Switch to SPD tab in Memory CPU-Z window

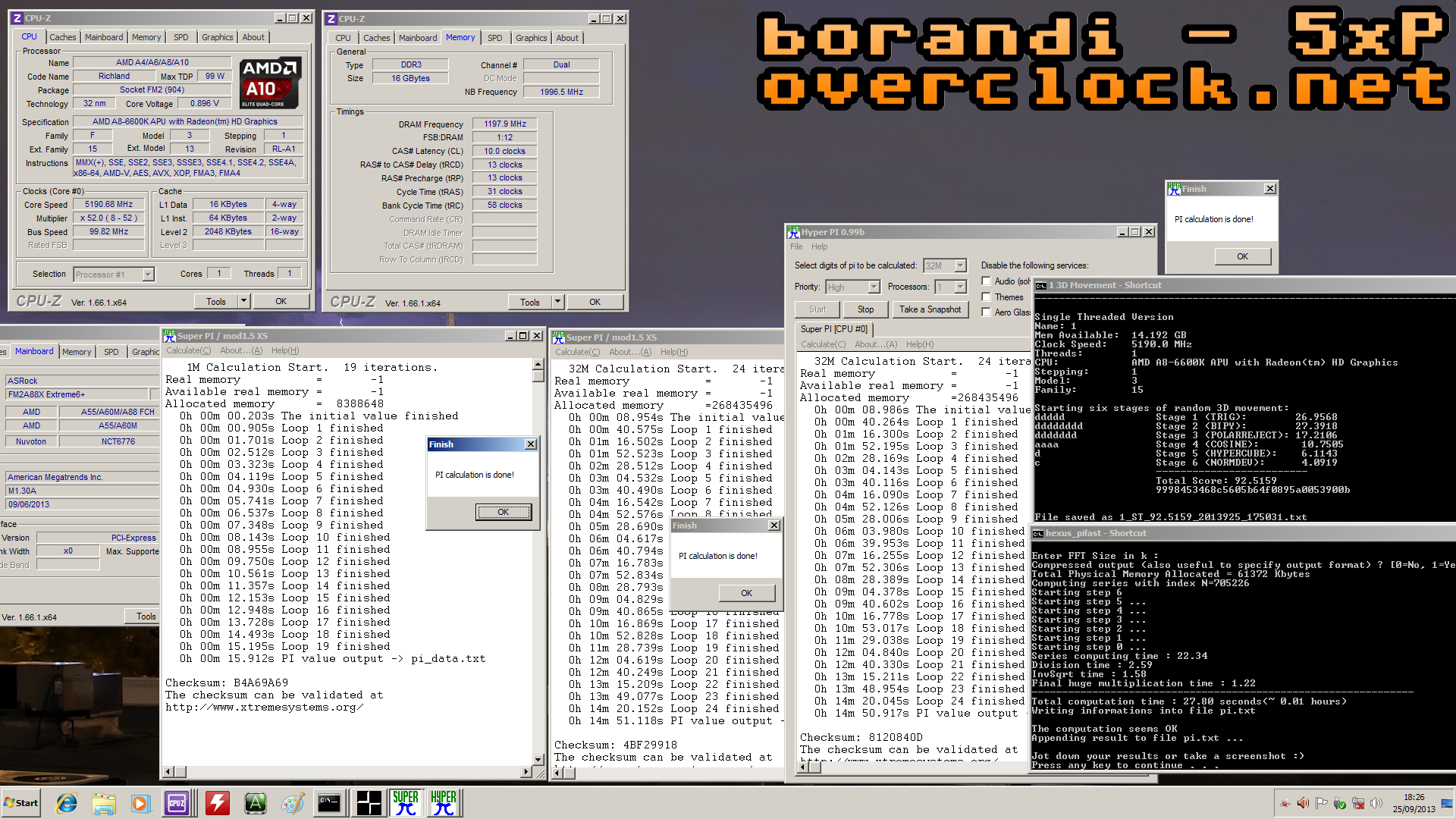[x=495, y=38]
